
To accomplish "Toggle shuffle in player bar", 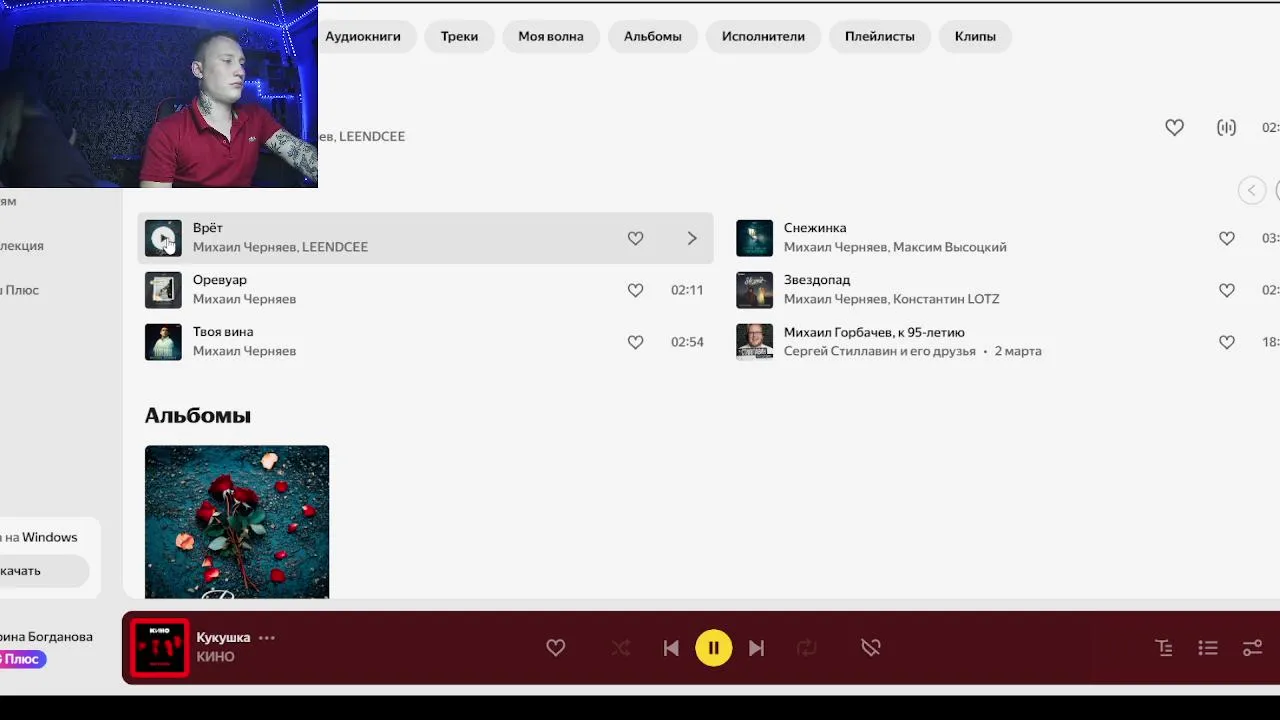I will point(621,648).
